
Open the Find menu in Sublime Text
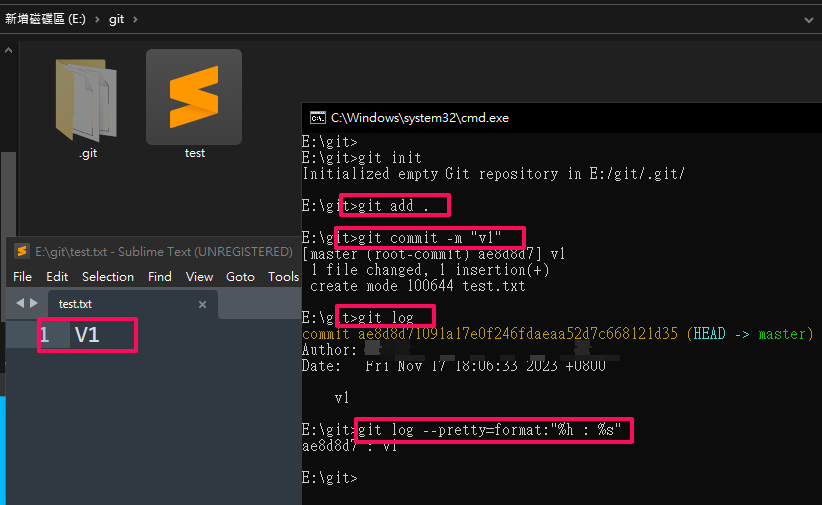(159, 276)
